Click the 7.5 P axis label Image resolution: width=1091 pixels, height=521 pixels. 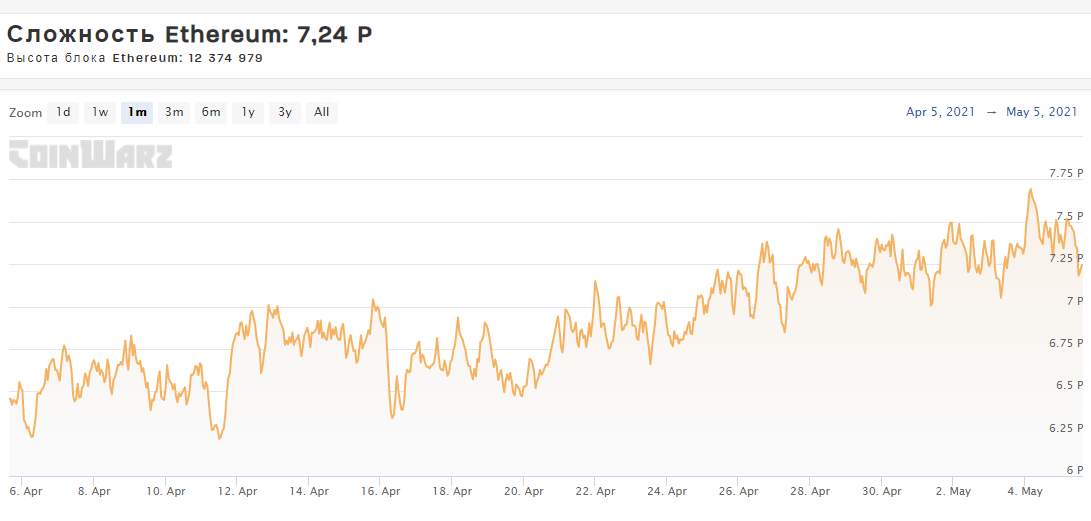tap(1069, 216)
